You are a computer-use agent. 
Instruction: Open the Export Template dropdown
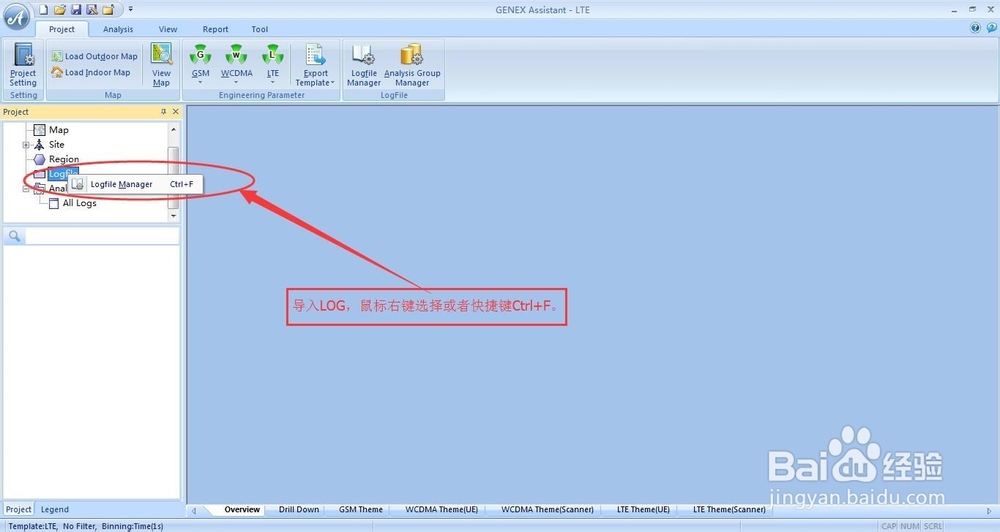click(x=315, y=64)
